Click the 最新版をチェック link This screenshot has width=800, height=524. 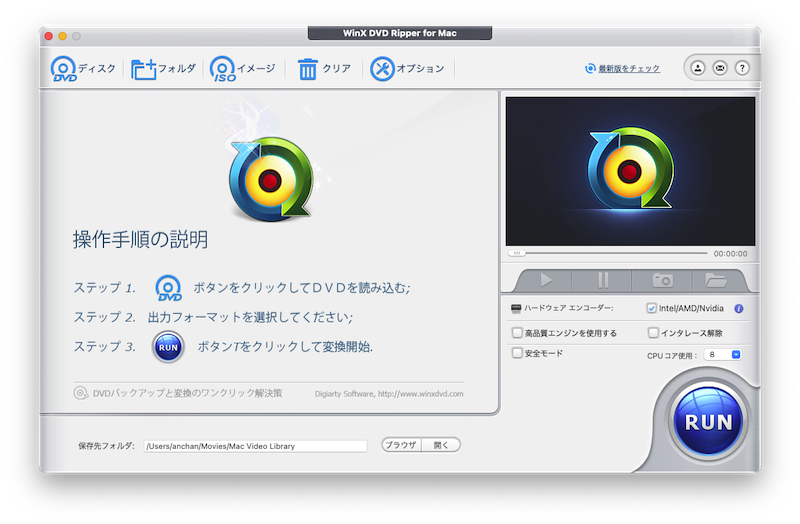point(629,68)
